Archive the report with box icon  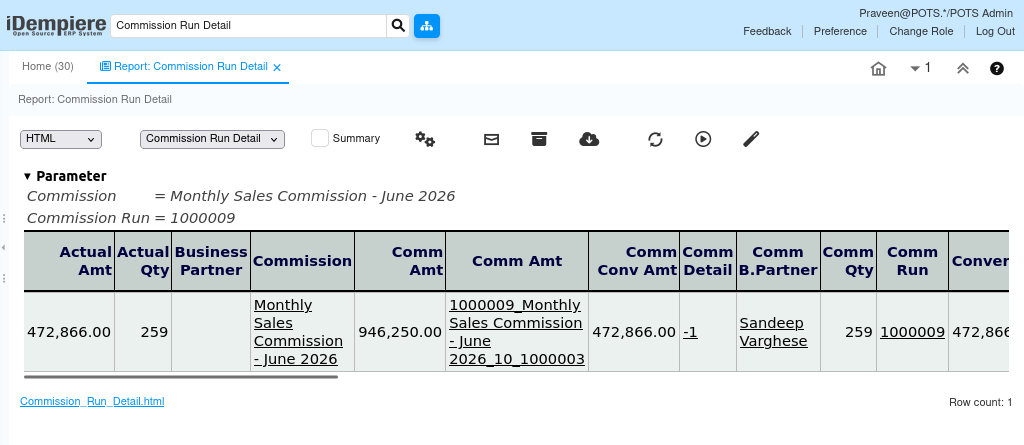coord(539,139)
